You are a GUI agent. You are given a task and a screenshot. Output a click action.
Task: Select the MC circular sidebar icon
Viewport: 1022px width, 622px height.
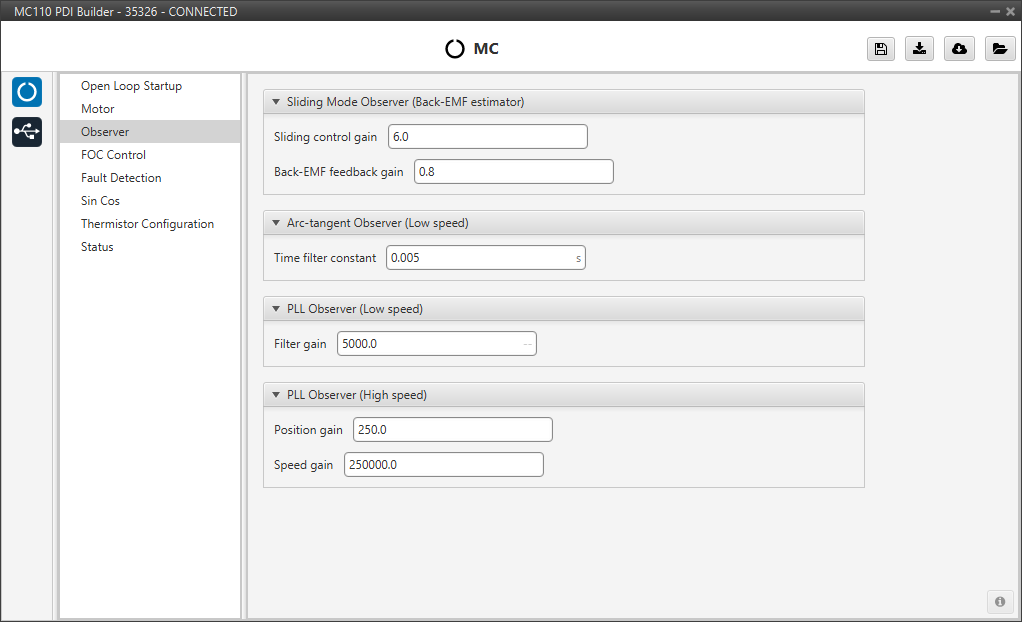point(27,92)
